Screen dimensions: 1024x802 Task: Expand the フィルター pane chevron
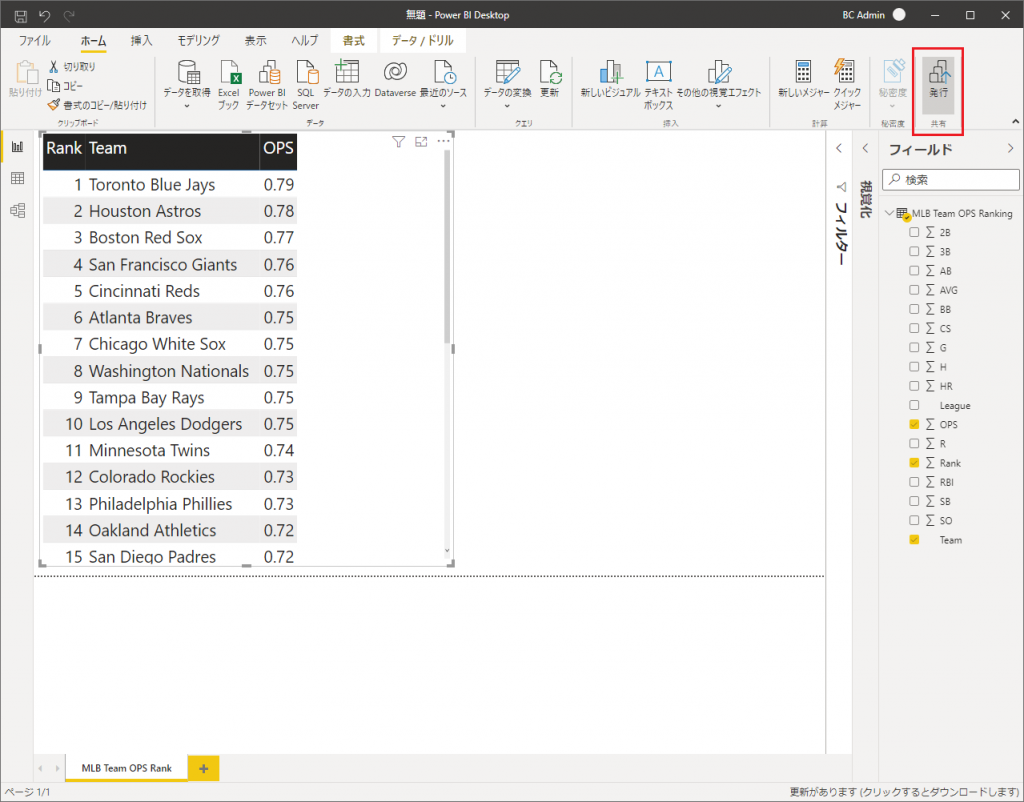click(839, 149)
